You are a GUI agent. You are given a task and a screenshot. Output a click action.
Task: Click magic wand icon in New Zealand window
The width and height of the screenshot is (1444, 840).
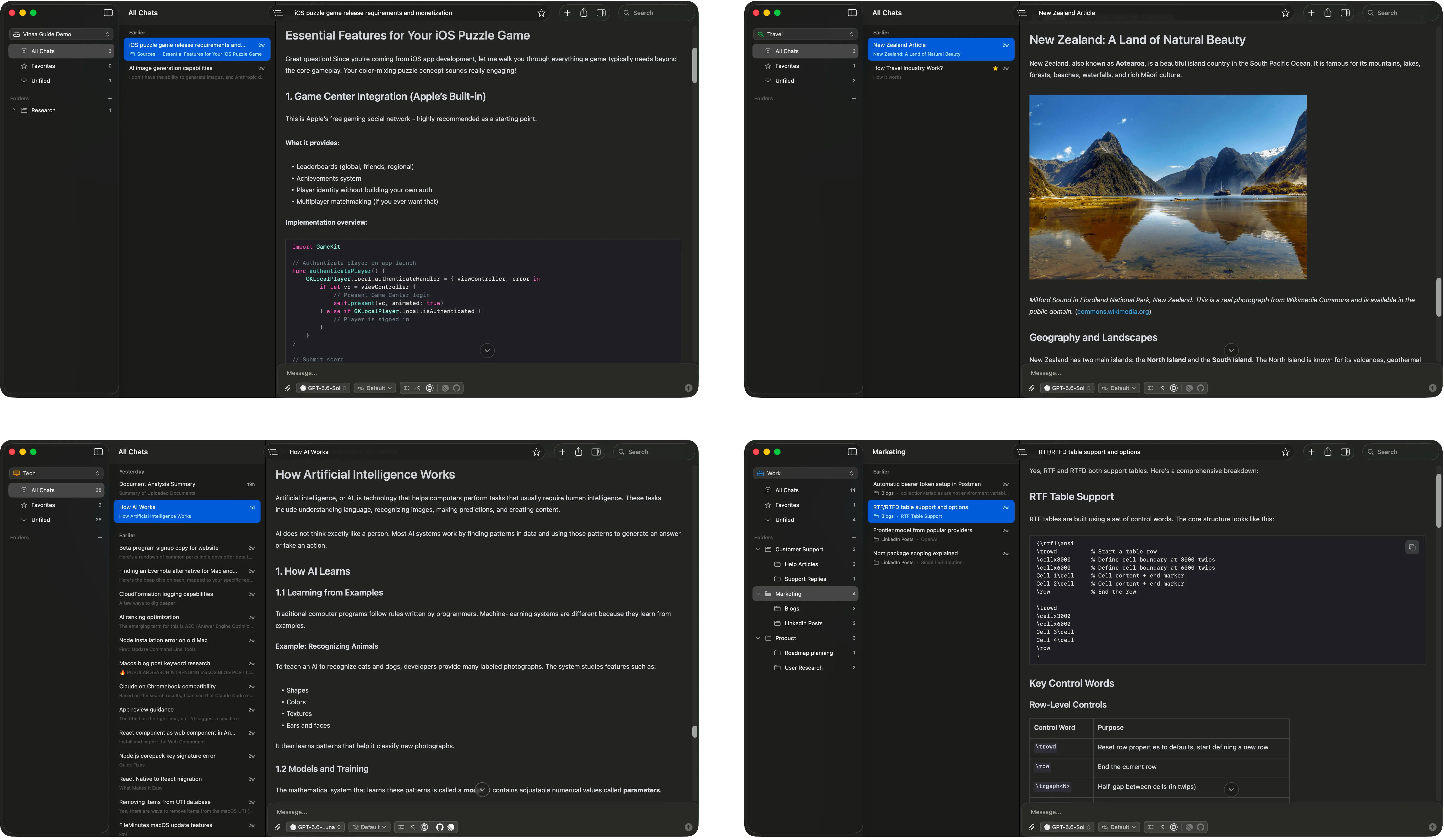pos(1161,388)
